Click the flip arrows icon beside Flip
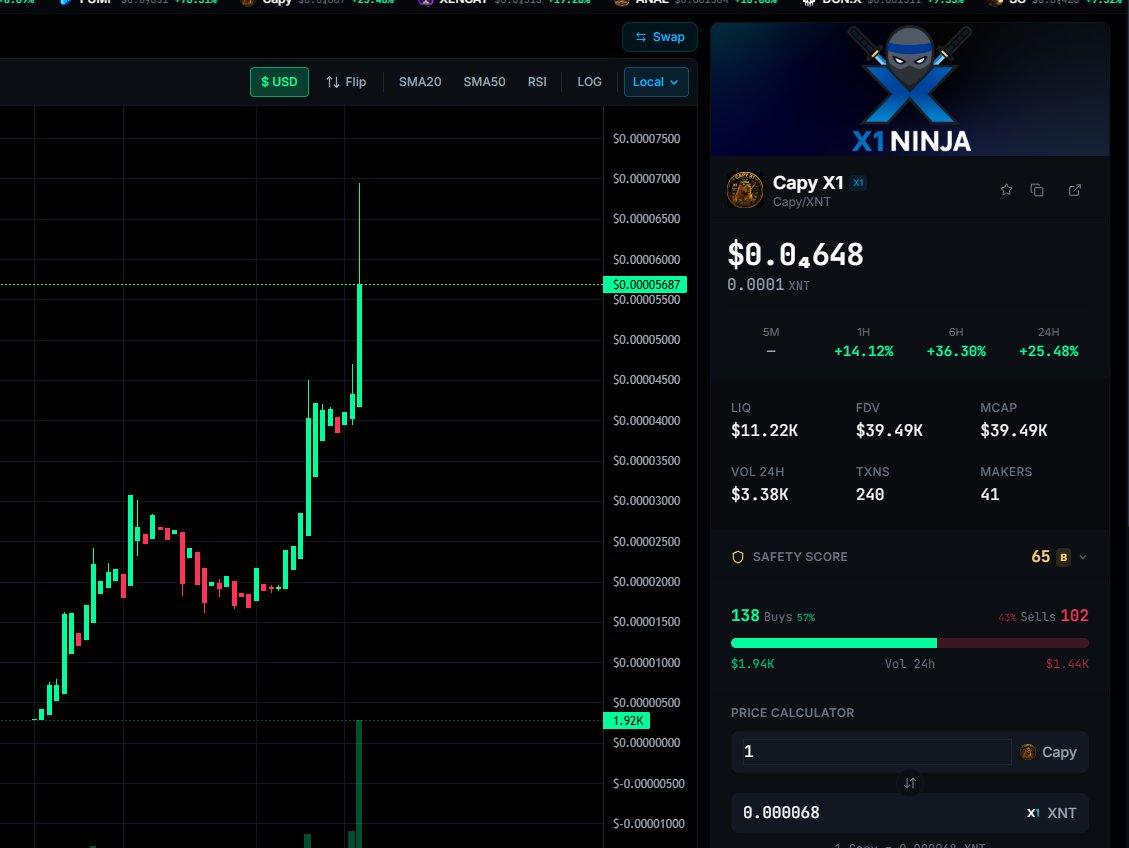This screenshot has width=1129, height=848. (x=332, y=82)
